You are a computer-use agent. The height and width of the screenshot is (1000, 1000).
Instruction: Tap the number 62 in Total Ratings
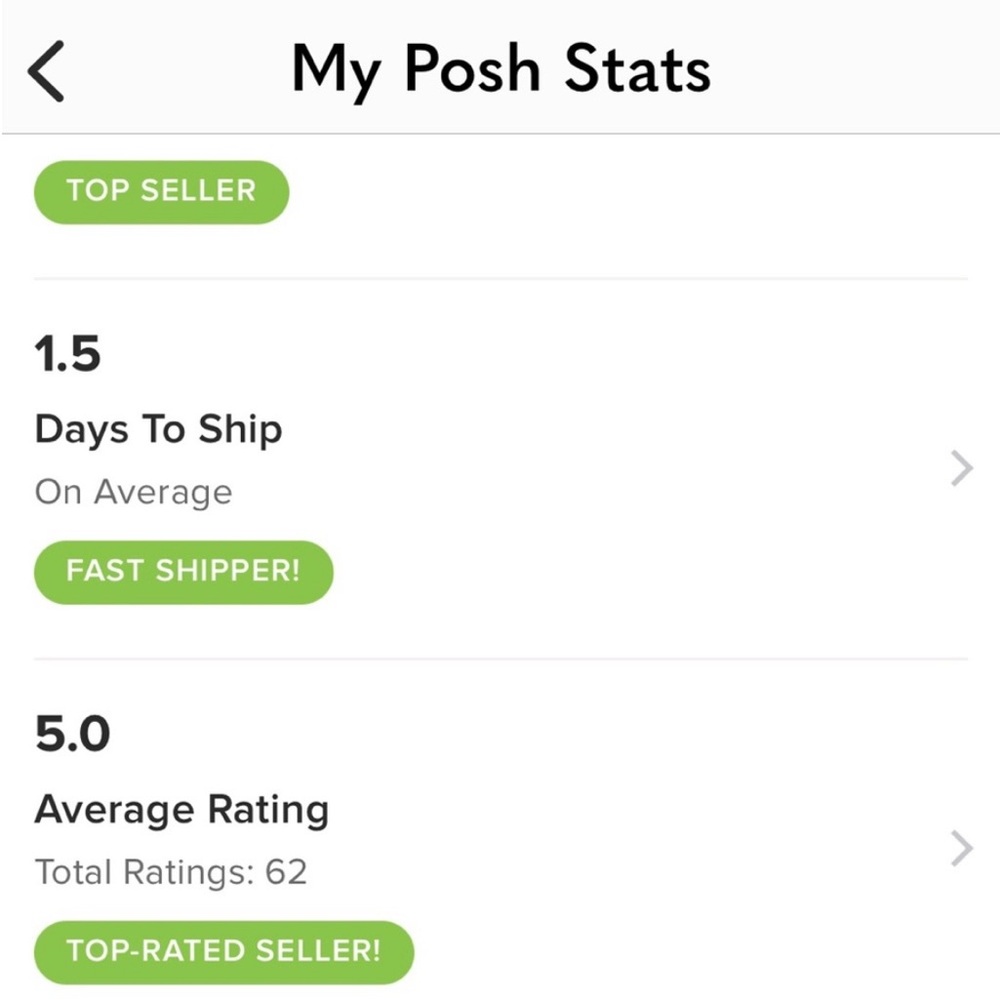(x=286, y=872)
